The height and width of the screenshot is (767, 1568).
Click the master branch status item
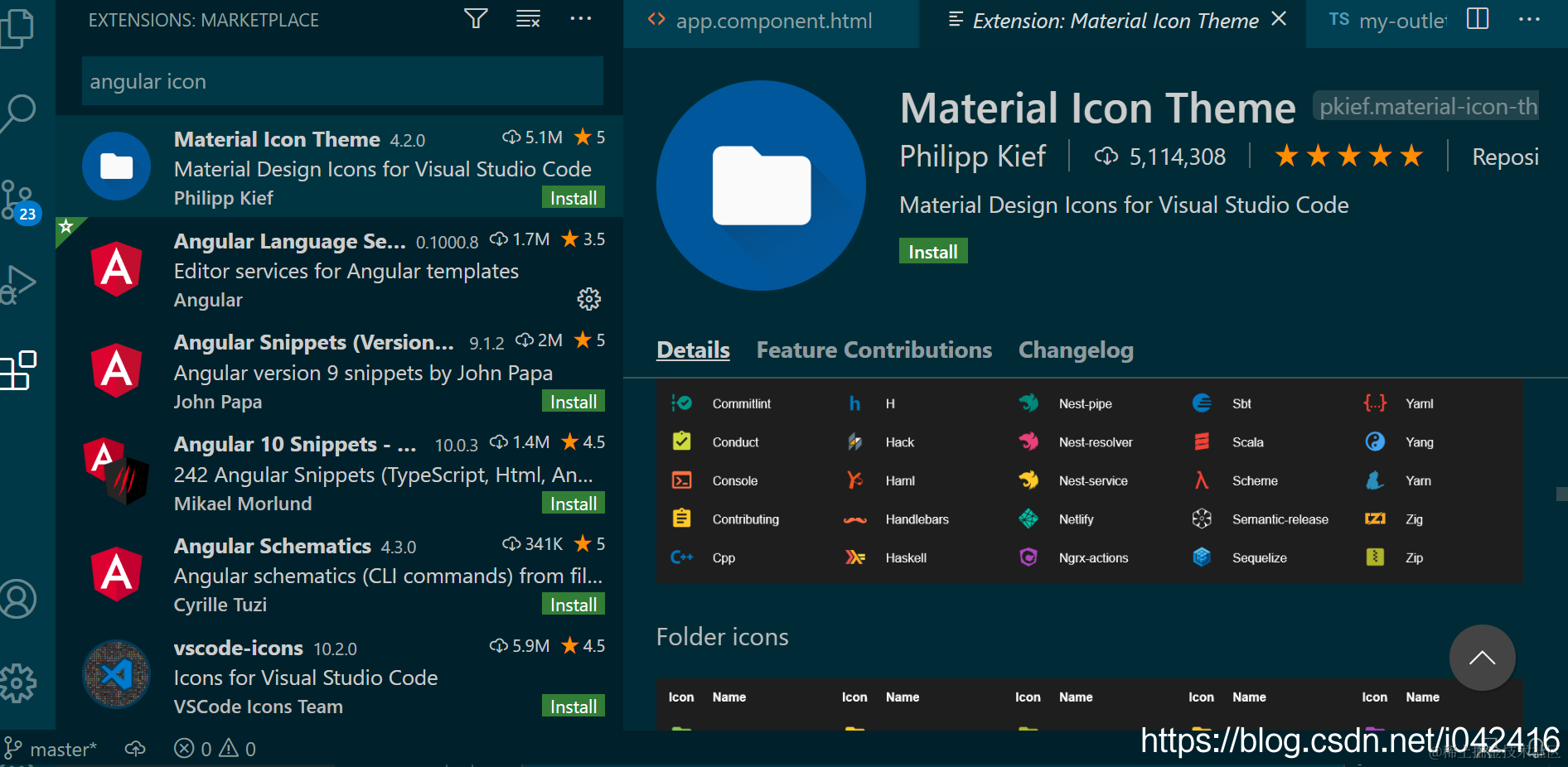[x=50, y=749]
